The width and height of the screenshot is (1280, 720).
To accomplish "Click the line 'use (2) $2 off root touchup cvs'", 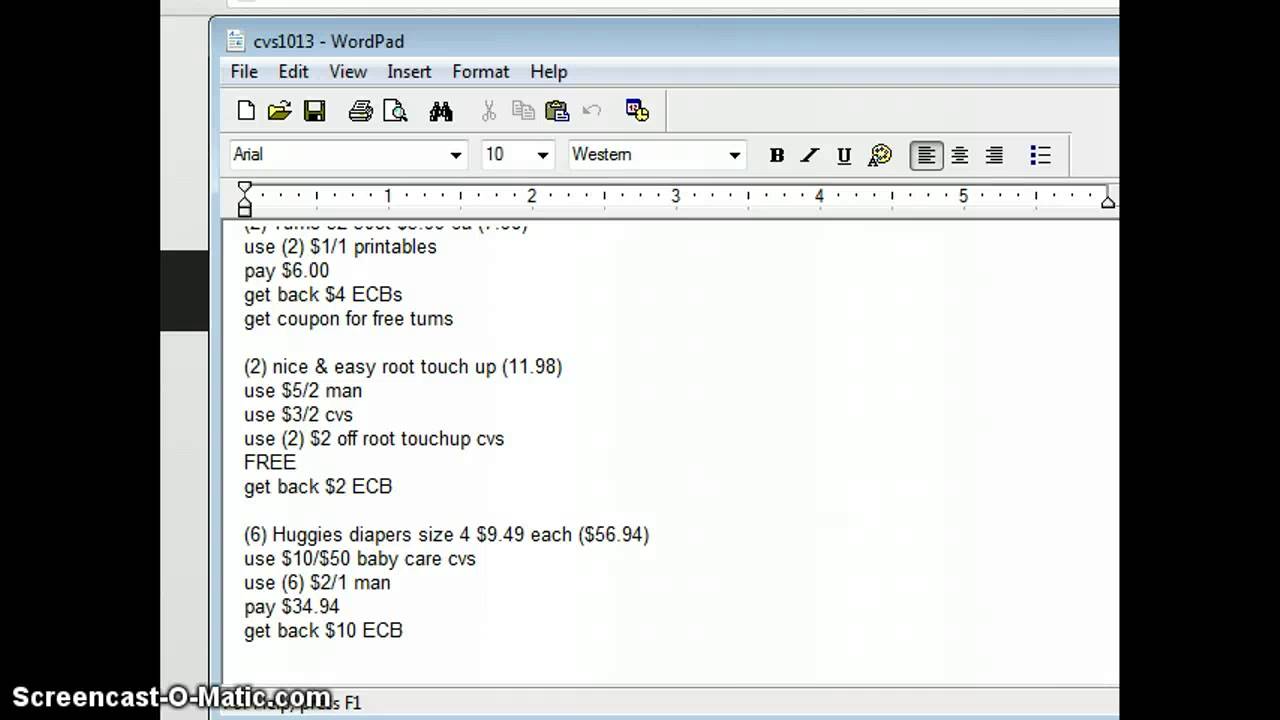I will (374, 439).
